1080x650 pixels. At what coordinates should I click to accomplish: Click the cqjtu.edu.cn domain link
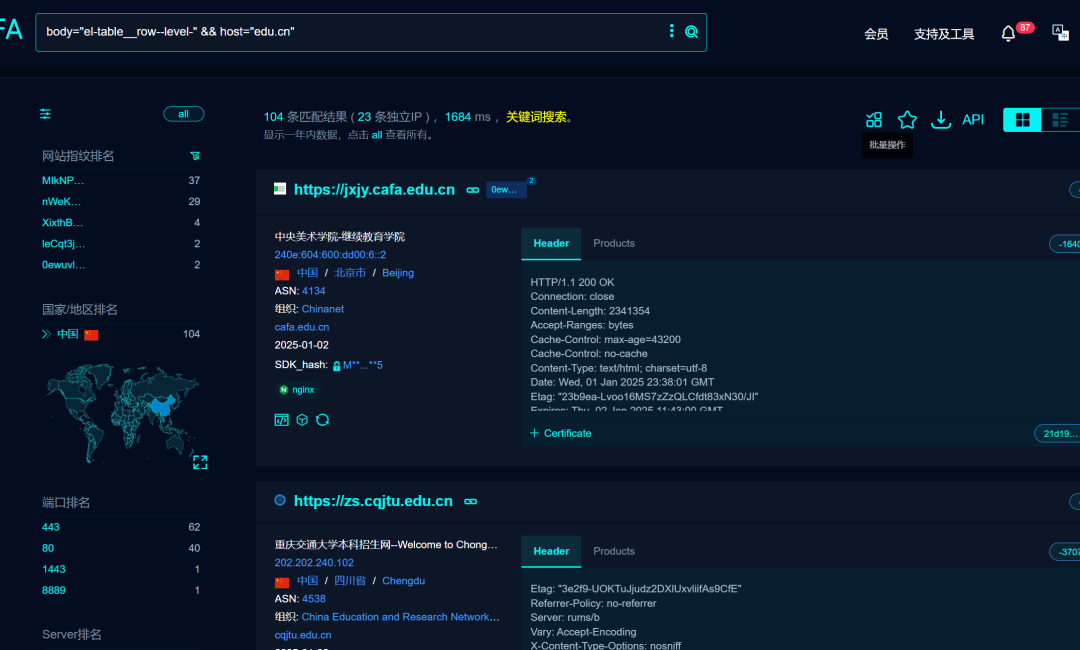(302, 635)
